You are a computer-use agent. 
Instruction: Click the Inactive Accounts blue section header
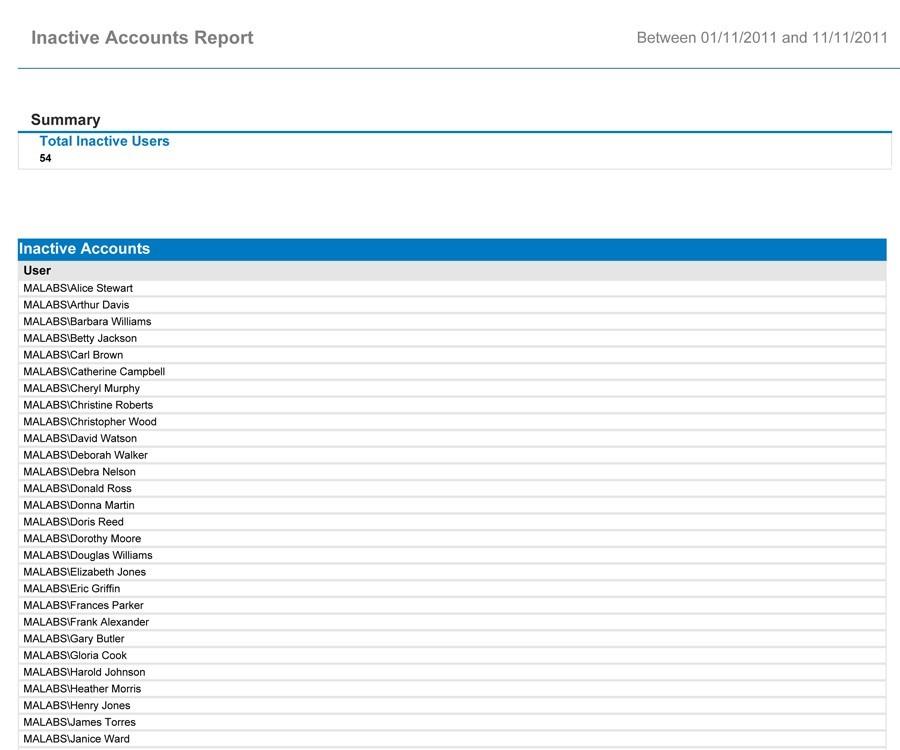(x=452, y=249)
